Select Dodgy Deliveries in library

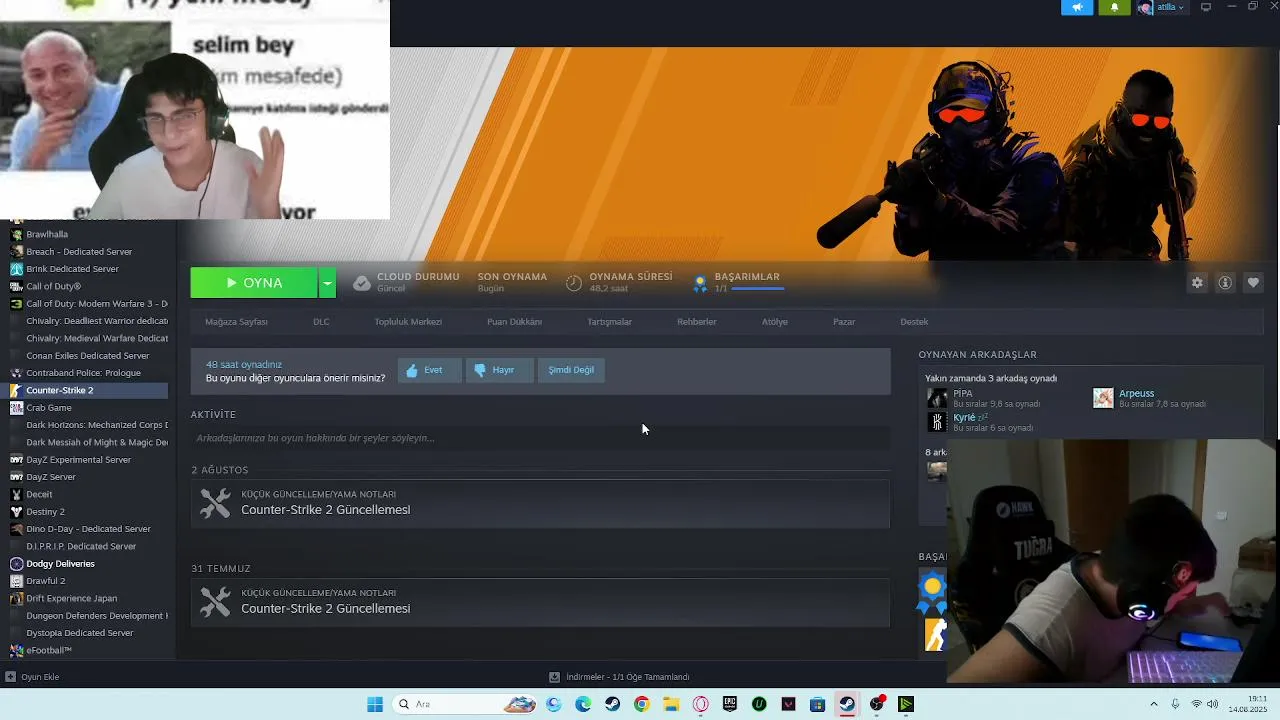[x=60, y=564]
